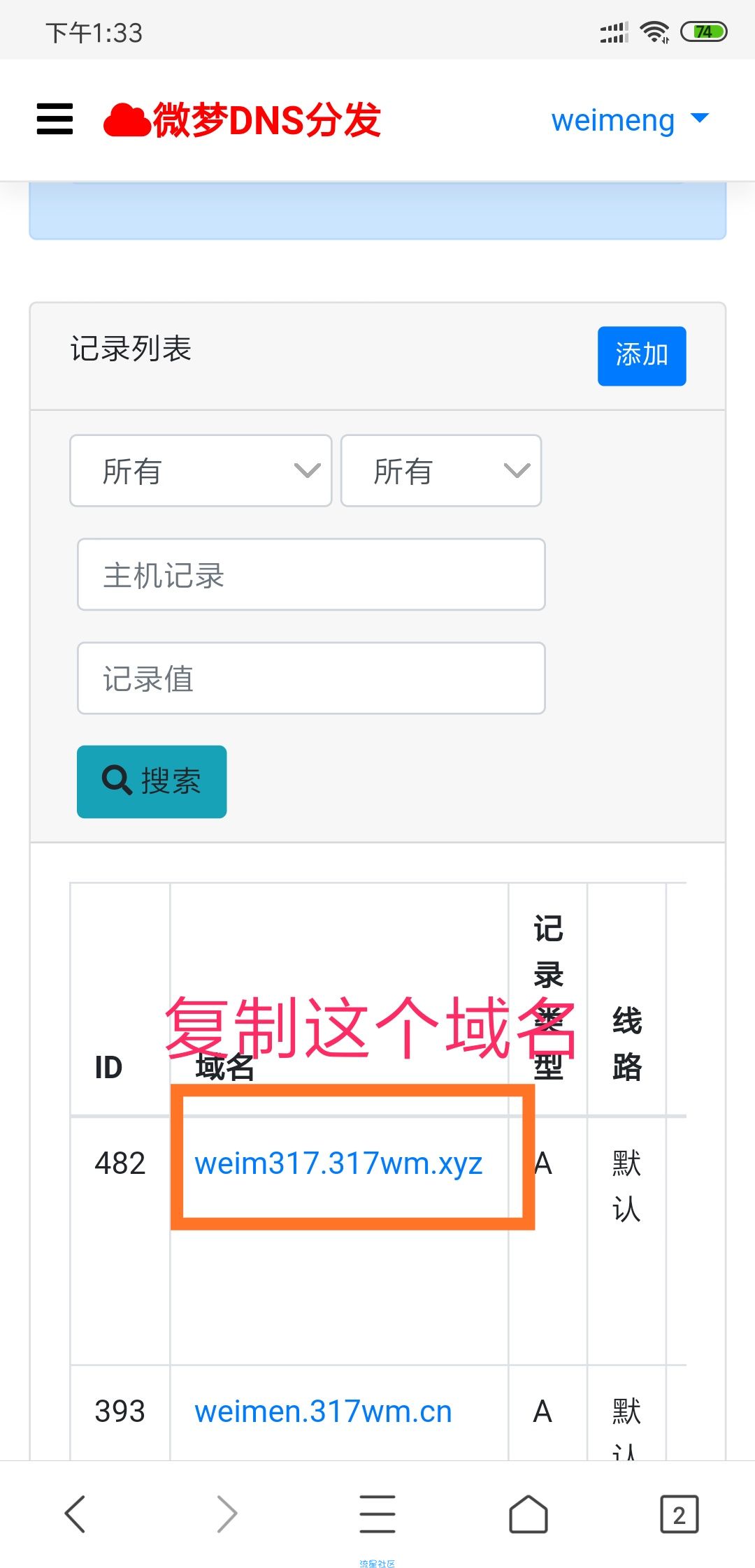
Task: Tap the red cloud logo icon
Action: (x=127, y=120)
